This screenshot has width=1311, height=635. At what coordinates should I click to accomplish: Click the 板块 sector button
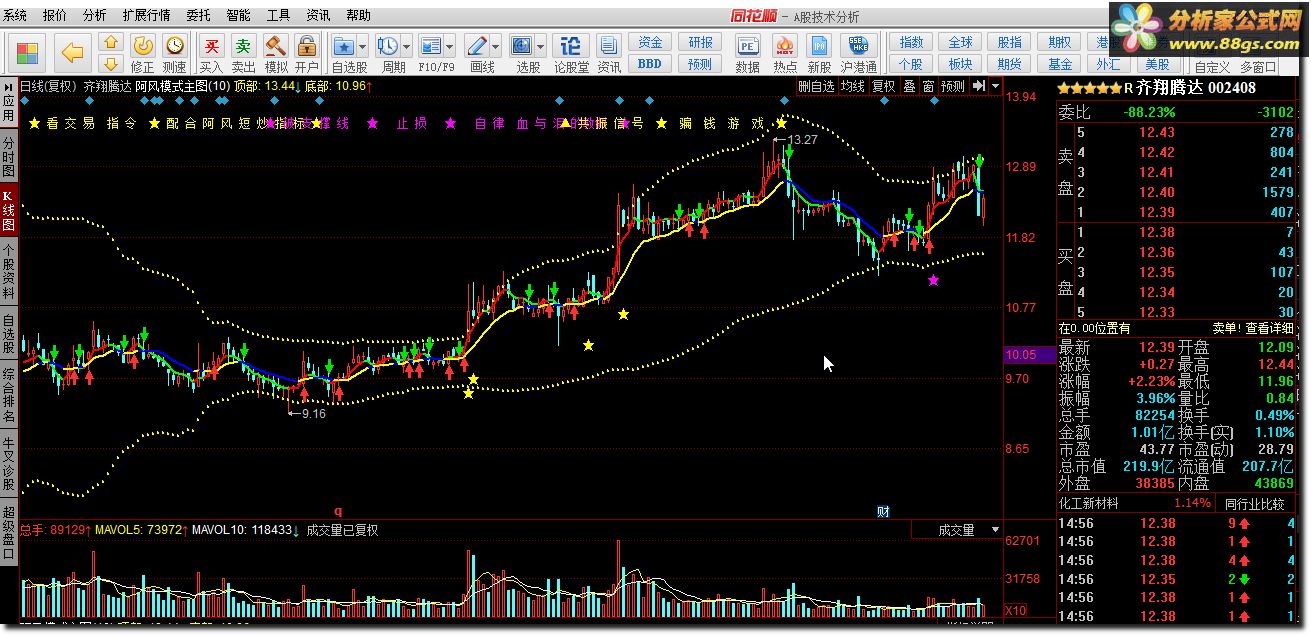click(960, 64)
